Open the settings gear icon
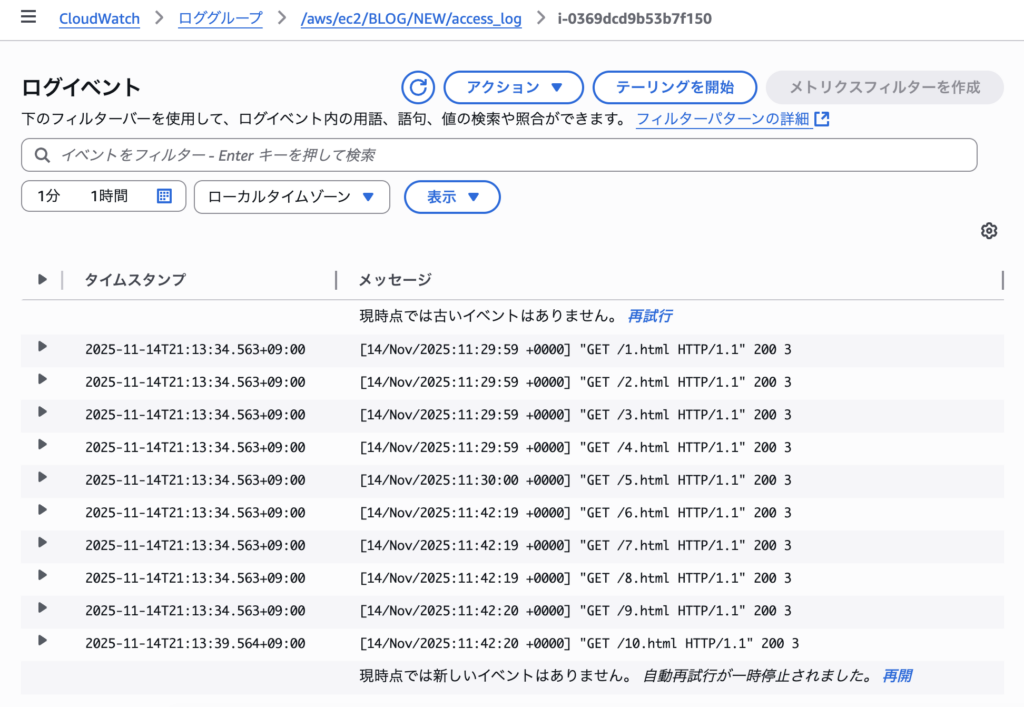 (x=989, y=231)
